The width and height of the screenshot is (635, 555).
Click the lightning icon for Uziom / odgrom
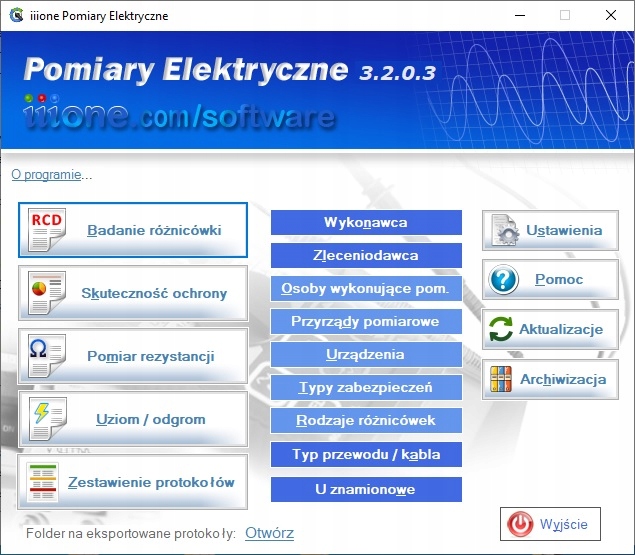click(45, 419)
